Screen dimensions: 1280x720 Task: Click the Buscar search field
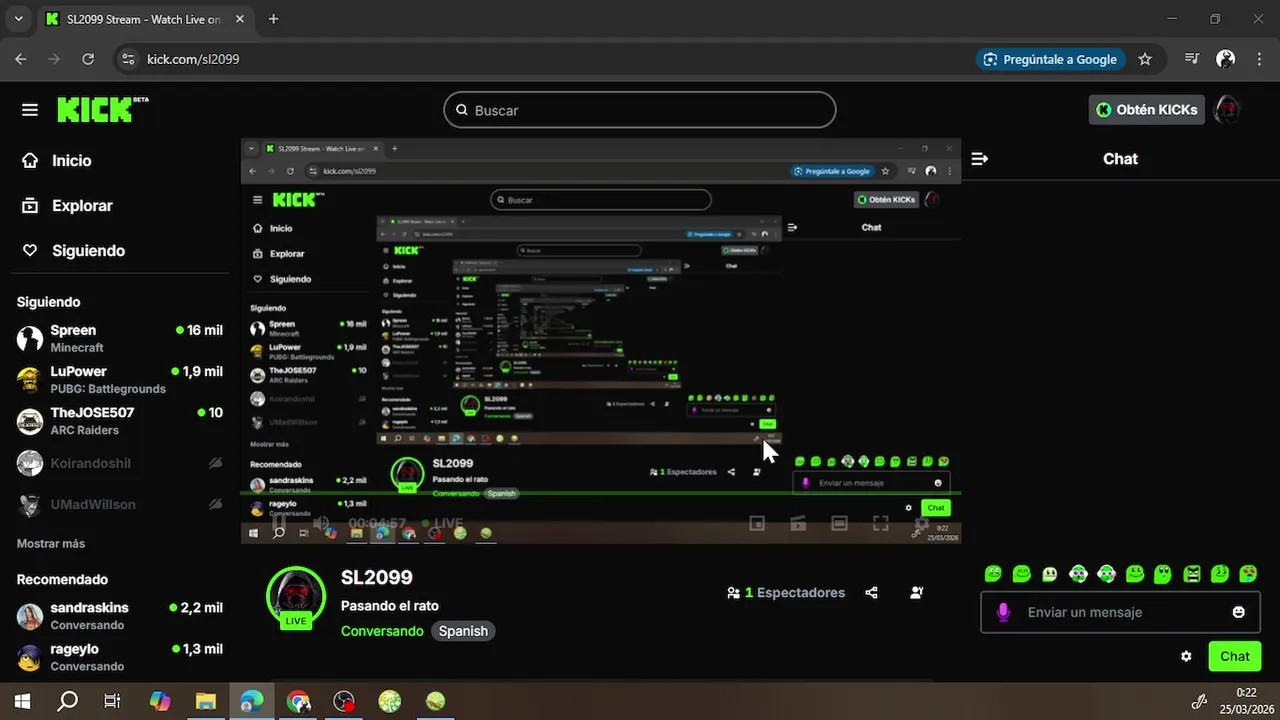[640, 110]
